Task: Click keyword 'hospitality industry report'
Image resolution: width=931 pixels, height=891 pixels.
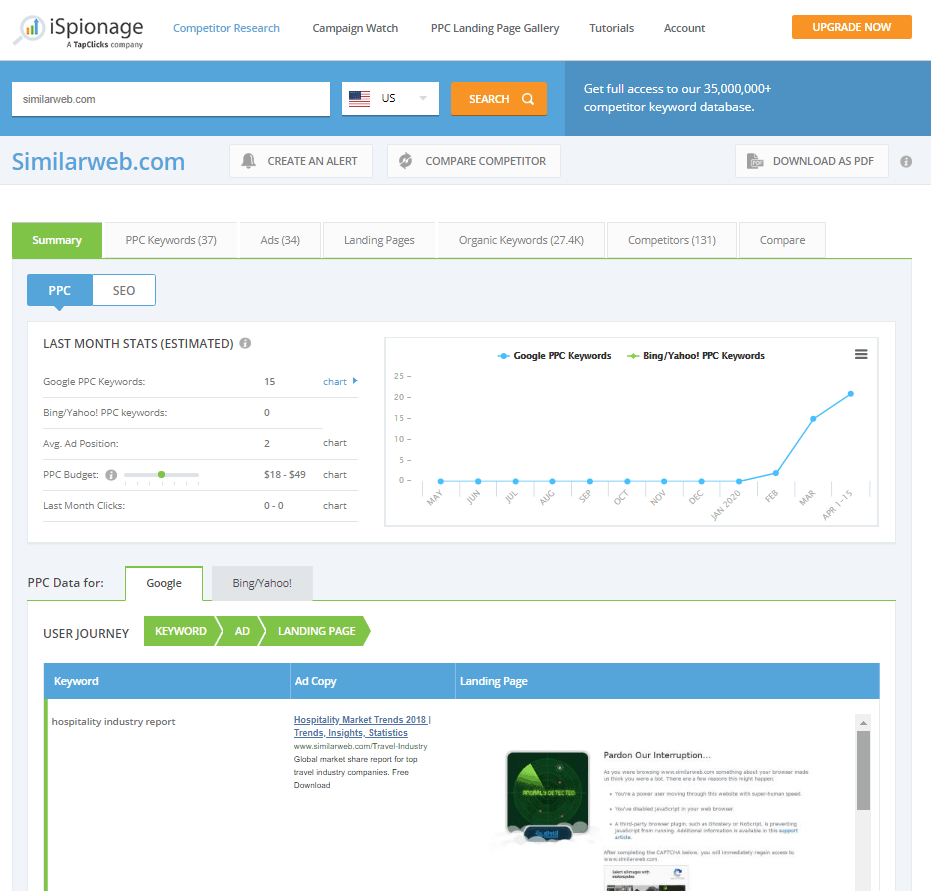Action: click(x=113, y=722)
